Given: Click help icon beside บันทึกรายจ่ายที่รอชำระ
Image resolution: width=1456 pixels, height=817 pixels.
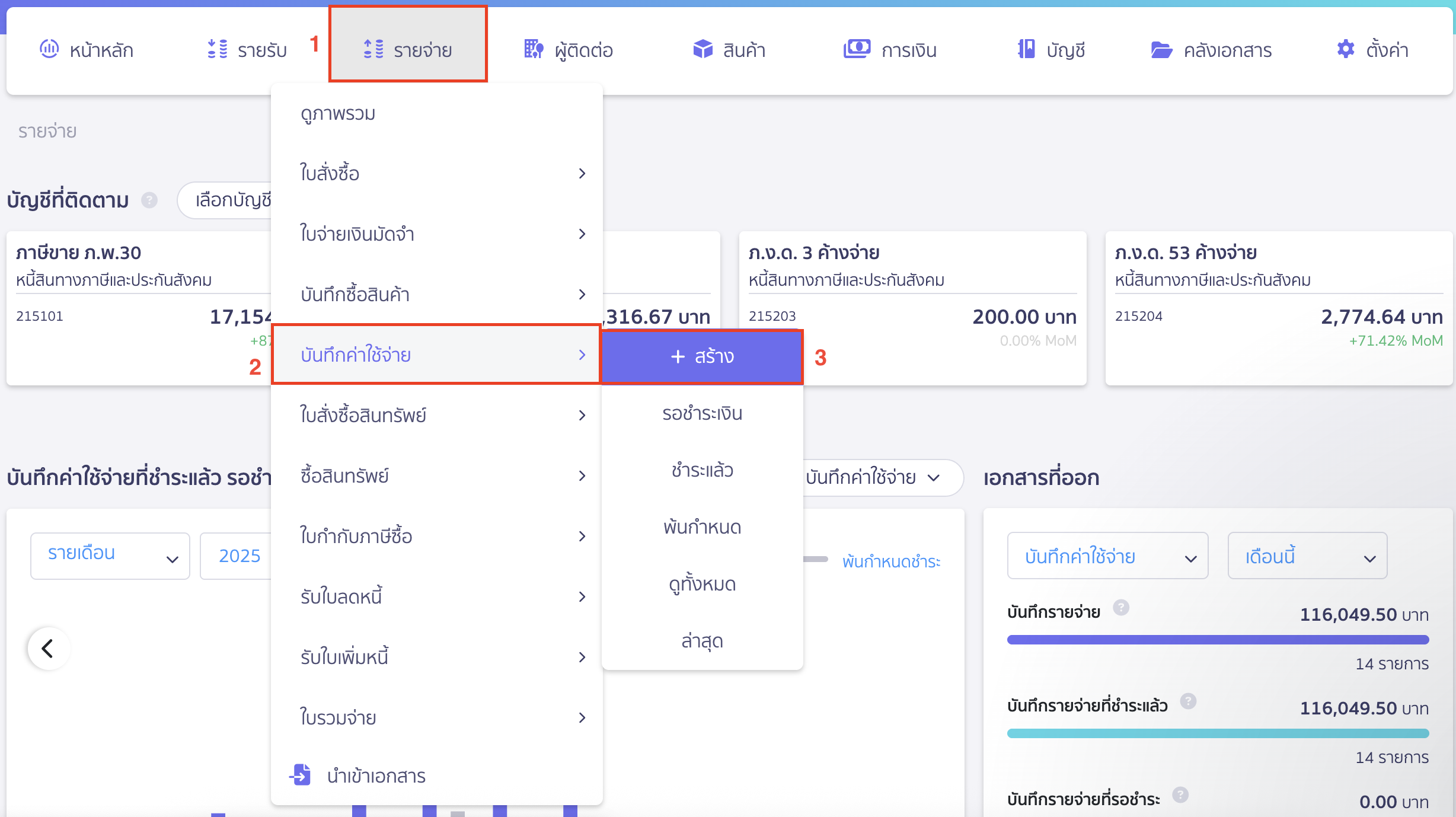Looking at the screenshot, I should (x=1180, y=794).
